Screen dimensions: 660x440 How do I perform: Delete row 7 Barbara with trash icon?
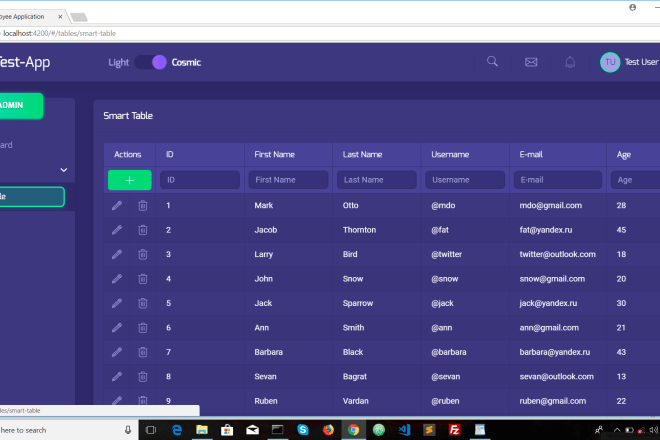coord(143,352)
